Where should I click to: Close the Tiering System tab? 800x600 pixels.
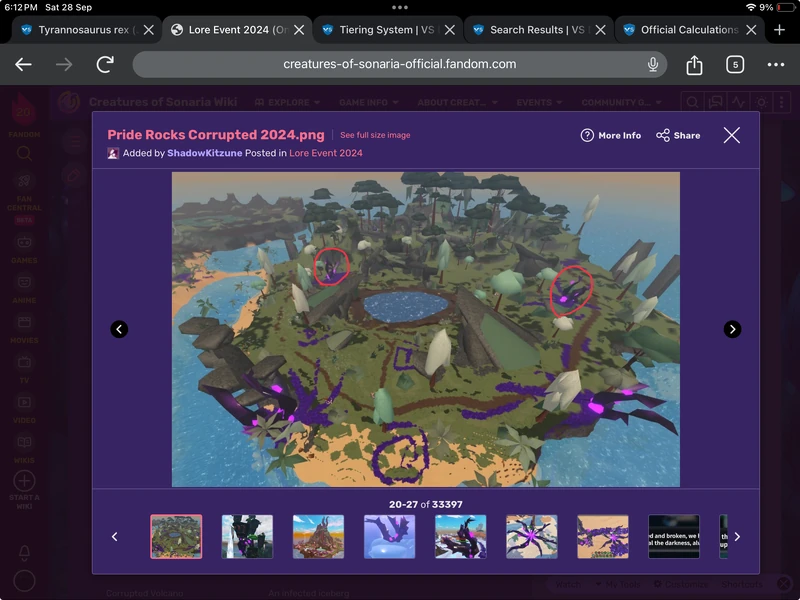[449, 30]
